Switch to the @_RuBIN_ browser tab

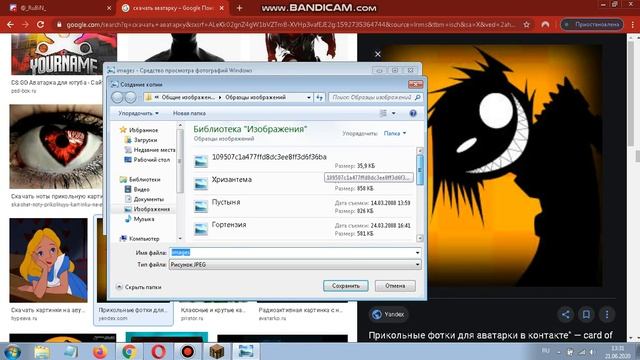coord(61,8)
